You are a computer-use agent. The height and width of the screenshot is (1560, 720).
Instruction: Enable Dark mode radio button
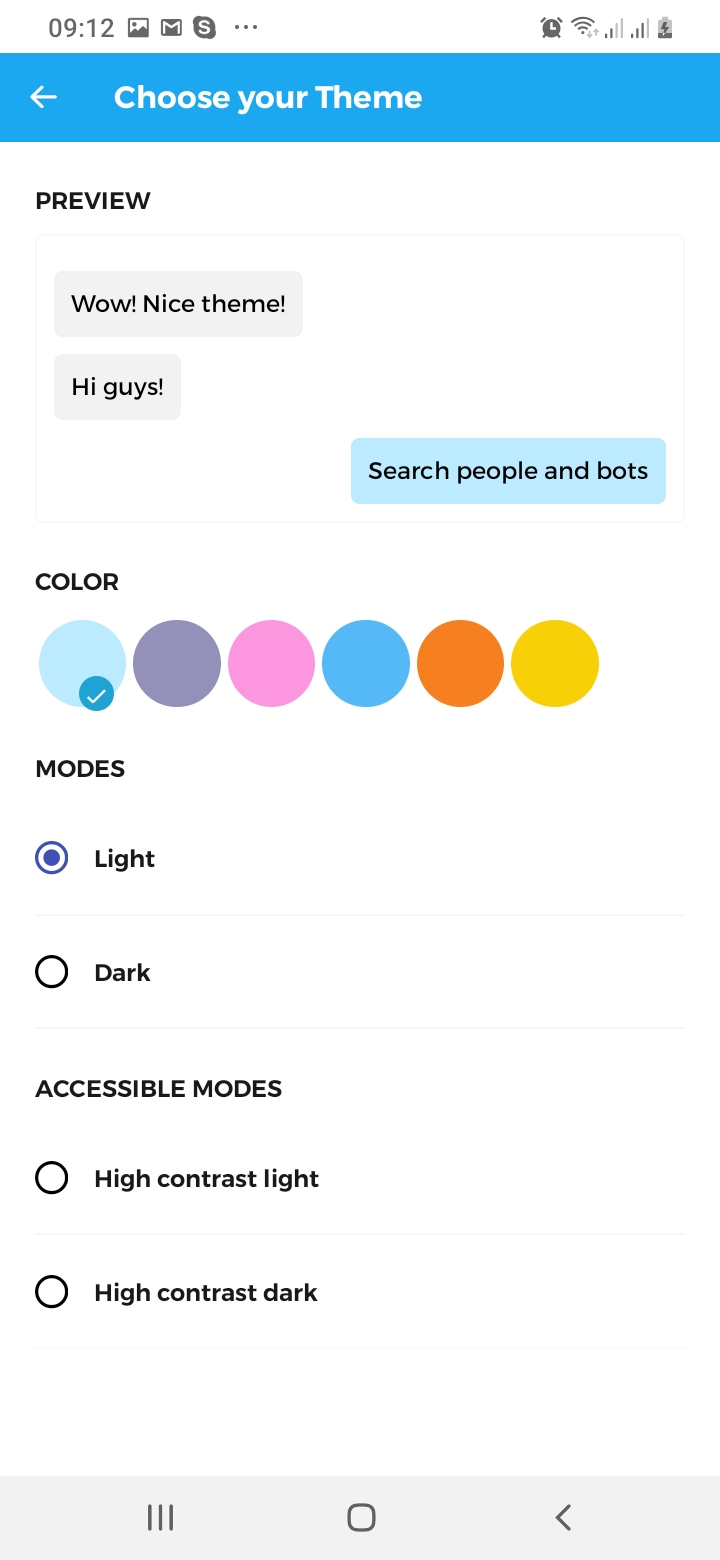pos(52,972)
